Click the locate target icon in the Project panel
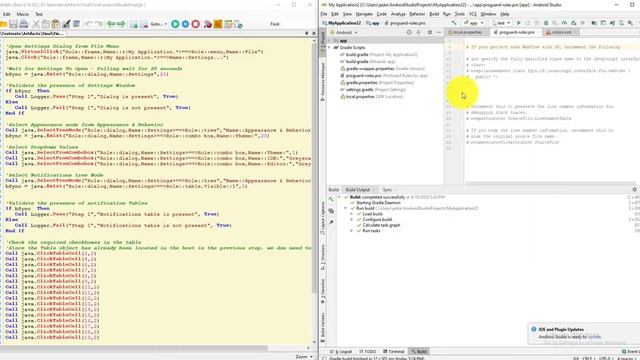Image resolution: width=640 pixels, height=360 pixels. tap(409, 32)
